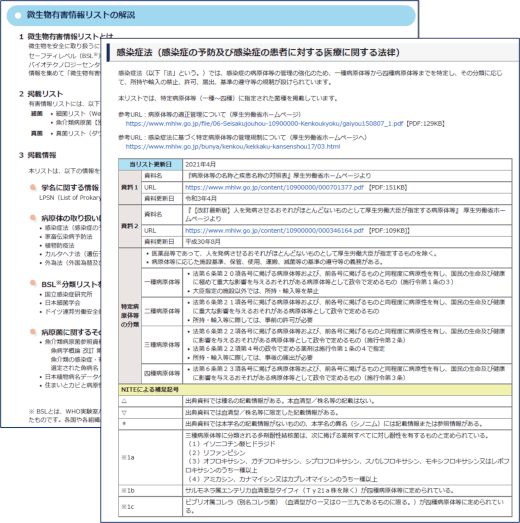
Task: Click the 細菌 label on back page
Action: click(x=37, y=114)
